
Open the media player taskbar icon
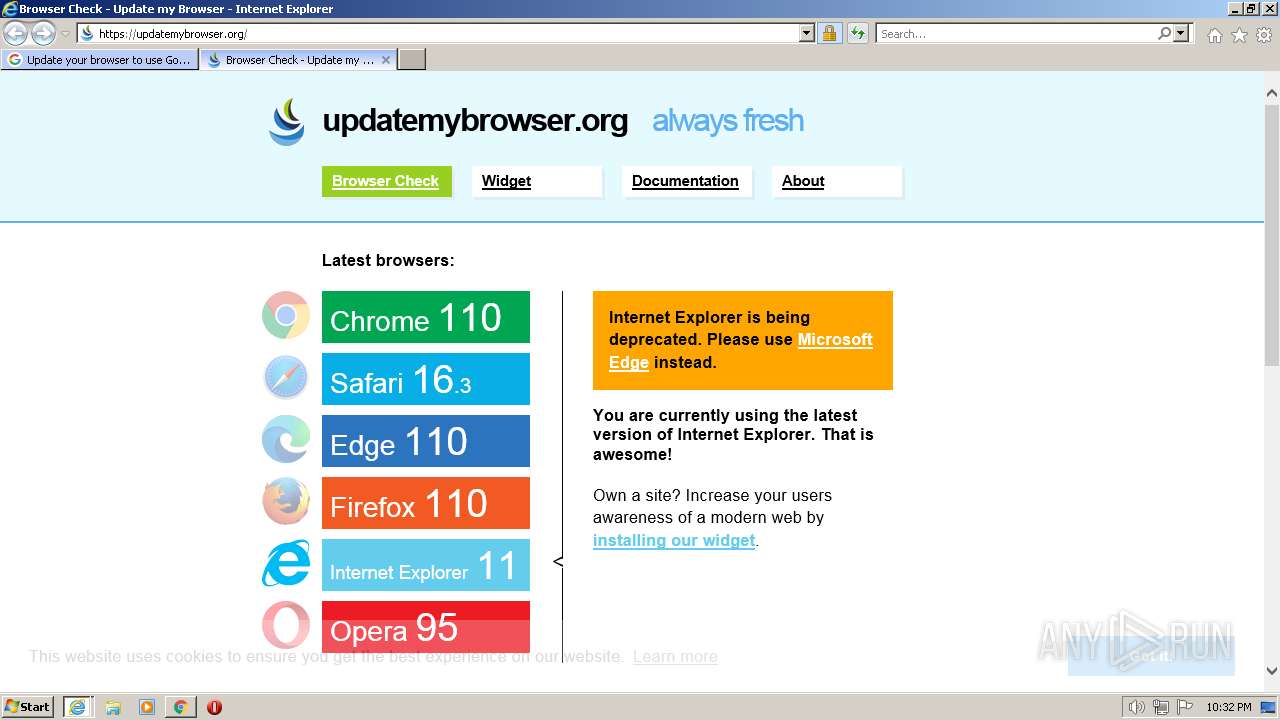[147, 707]
